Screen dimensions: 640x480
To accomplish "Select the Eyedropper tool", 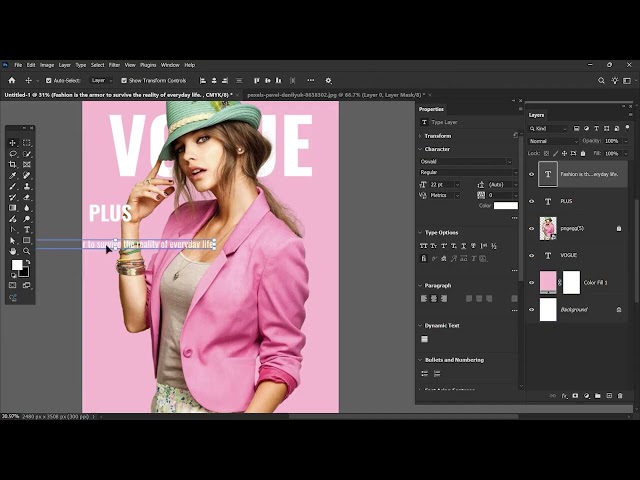I will (x=13, y=176).
